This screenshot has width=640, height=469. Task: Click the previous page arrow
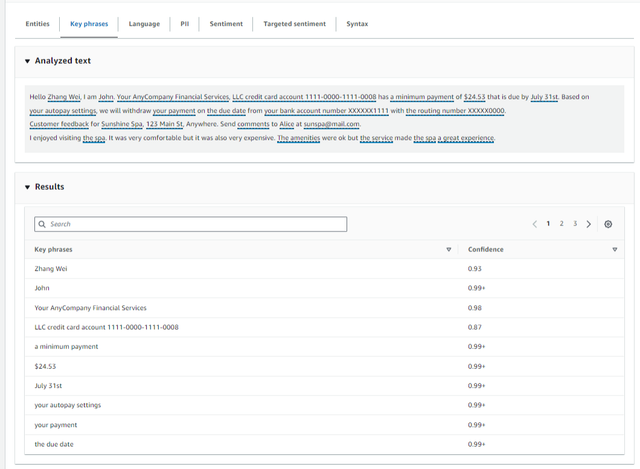(x=535, y=224)
